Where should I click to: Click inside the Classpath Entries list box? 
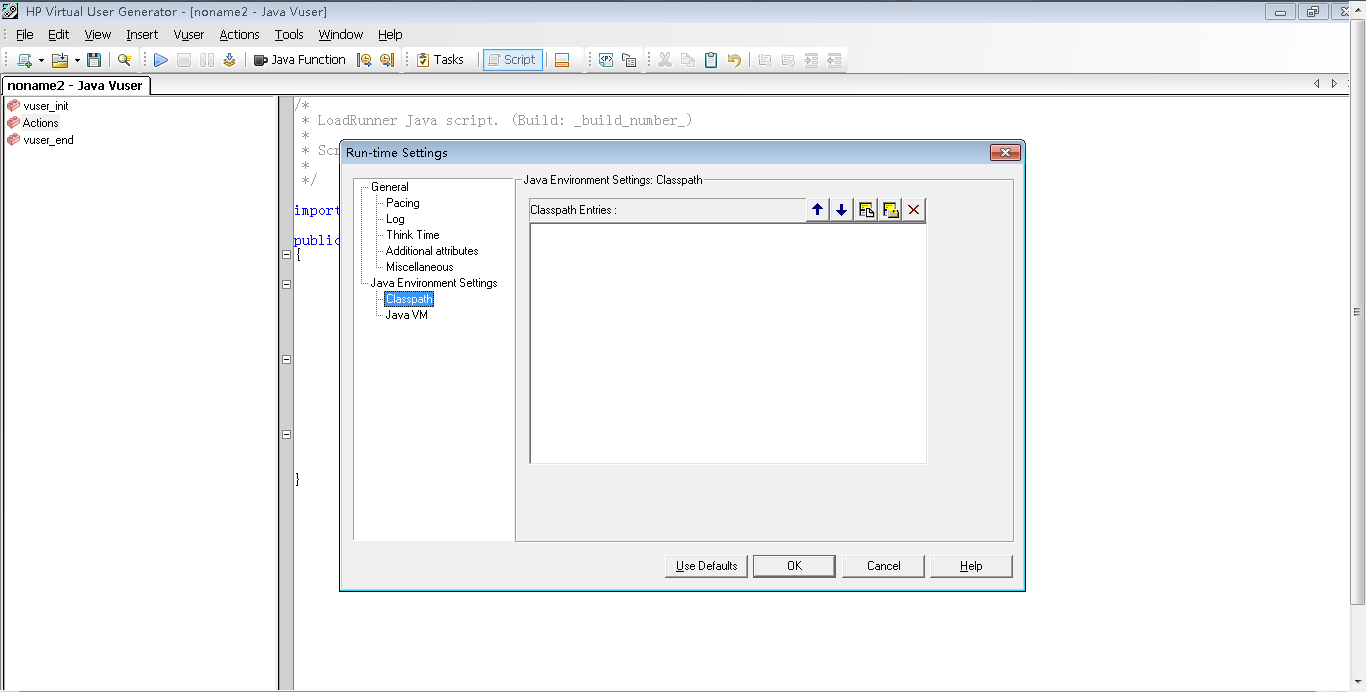click(x=728, y=343)
